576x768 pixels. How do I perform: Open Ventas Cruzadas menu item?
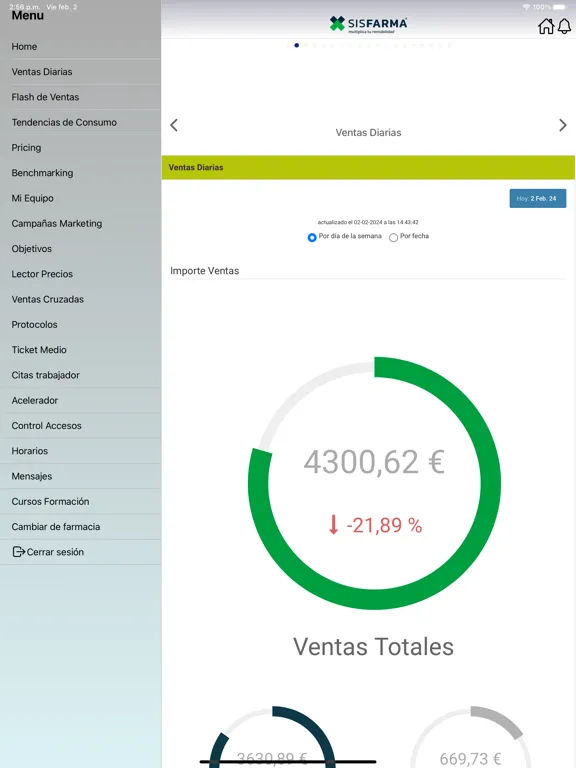[x=80, y=299]
